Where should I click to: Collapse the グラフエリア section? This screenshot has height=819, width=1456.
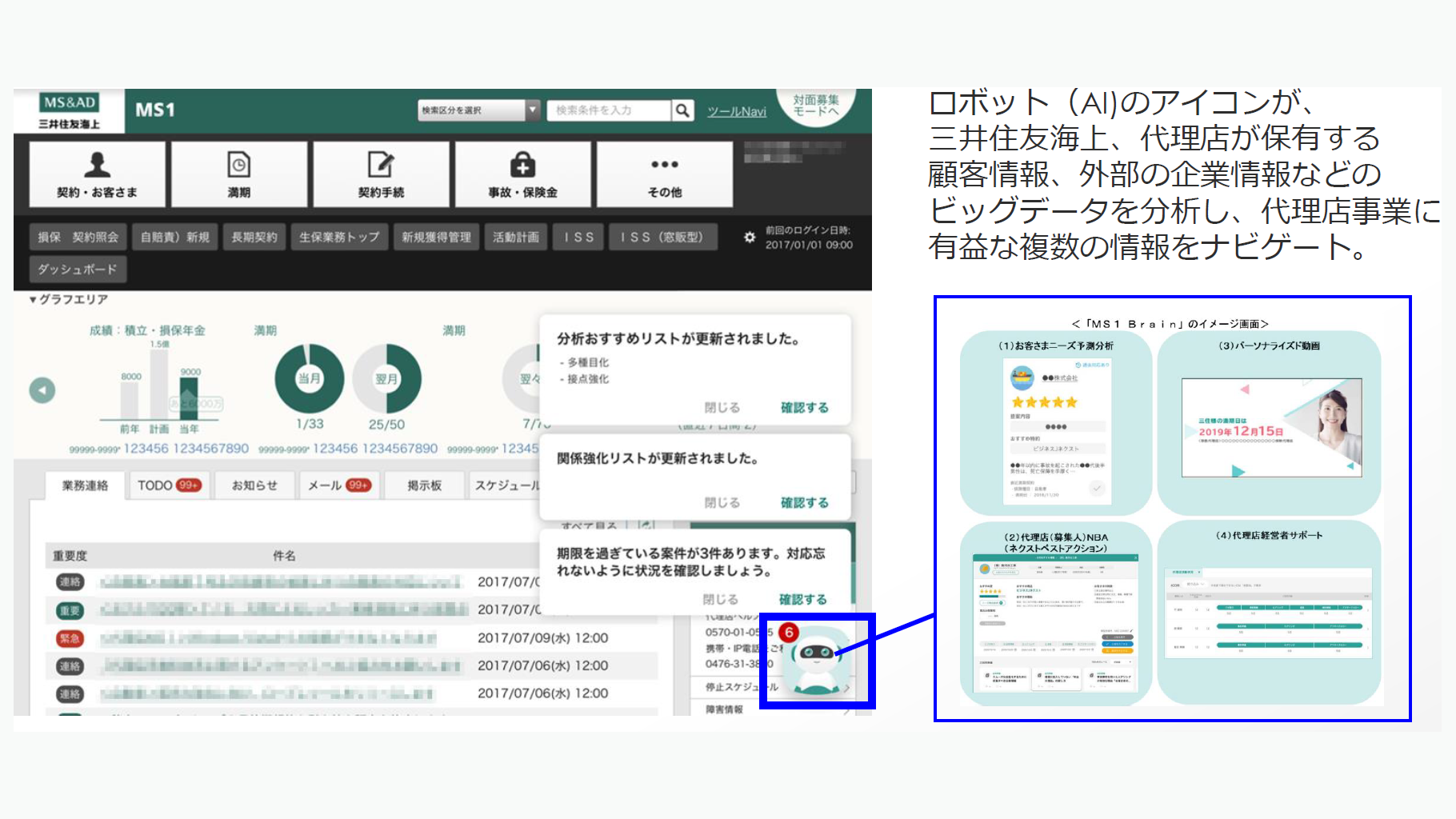pyautogui.click(x=68, y=299)
